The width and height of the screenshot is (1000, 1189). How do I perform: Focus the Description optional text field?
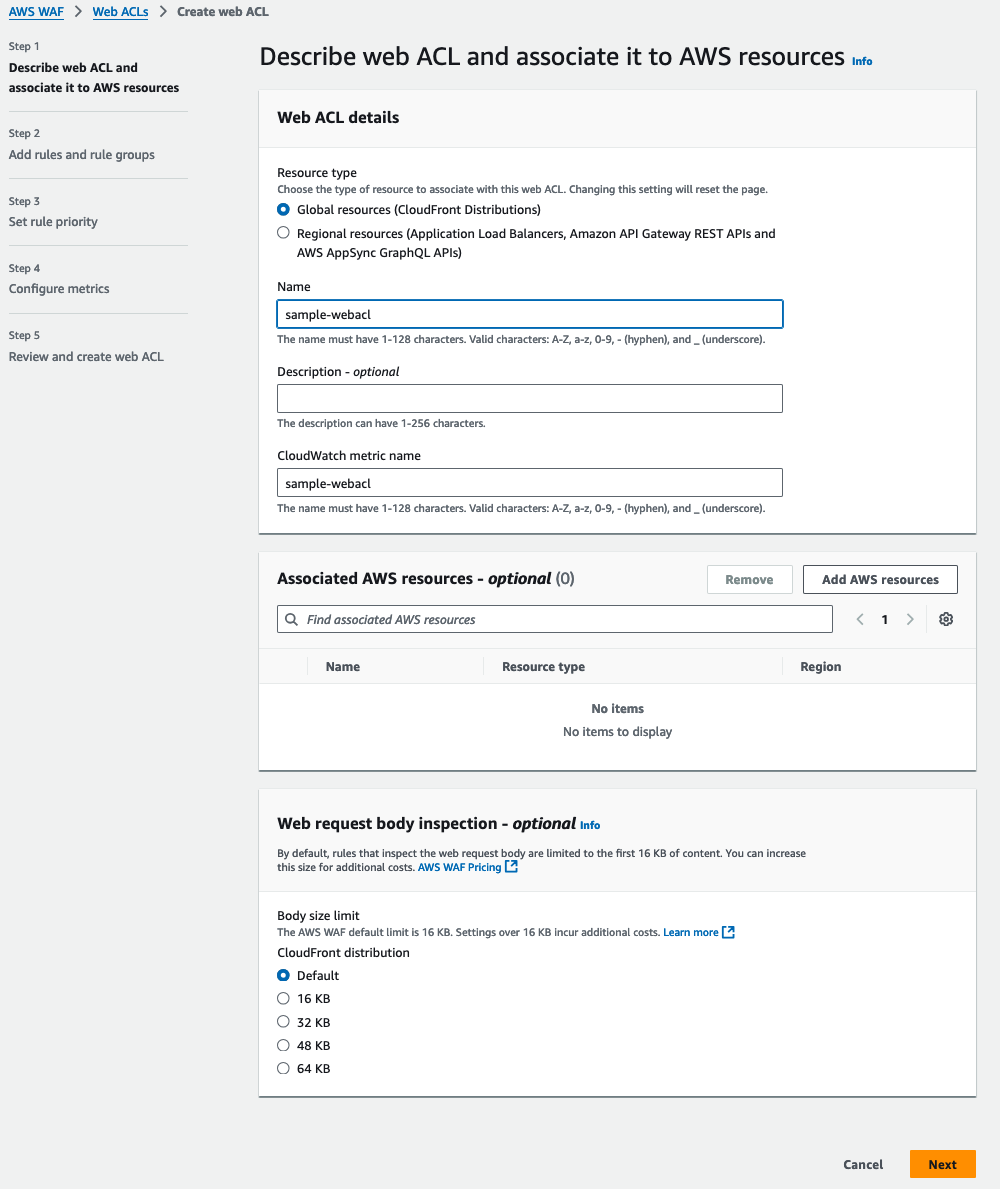(x=529, y=399)
